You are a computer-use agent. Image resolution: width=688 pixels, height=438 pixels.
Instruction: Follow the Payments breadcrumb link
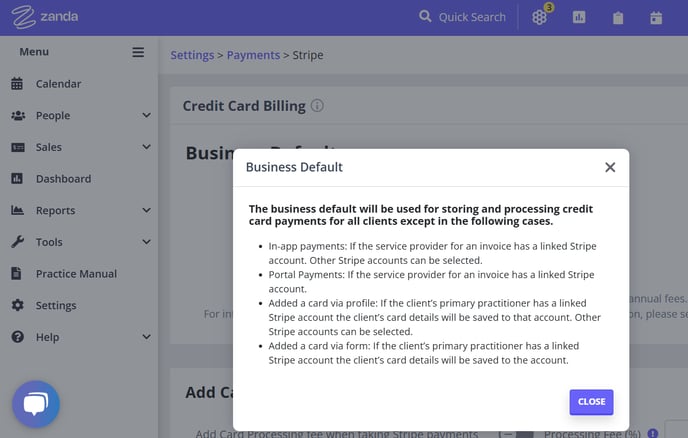(x=253, y=55)
